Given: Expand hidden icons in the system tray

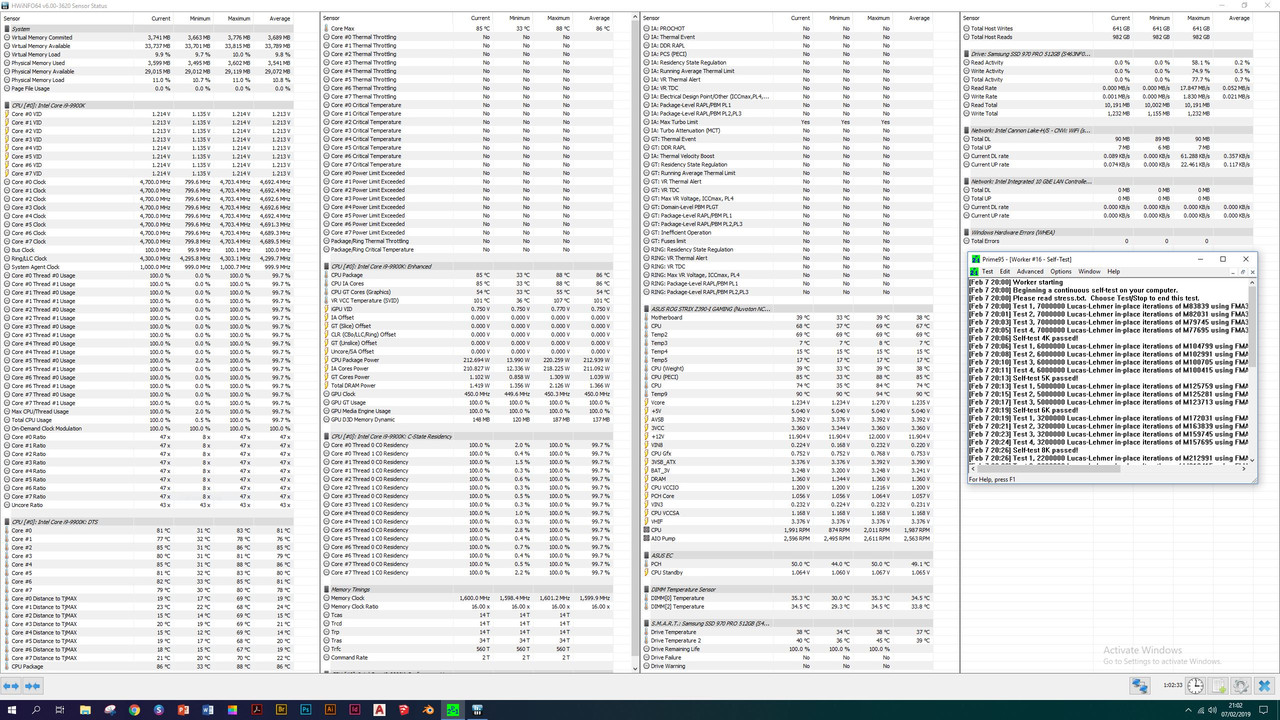Looking at the screenshot, I should [x=1188, y=710].
